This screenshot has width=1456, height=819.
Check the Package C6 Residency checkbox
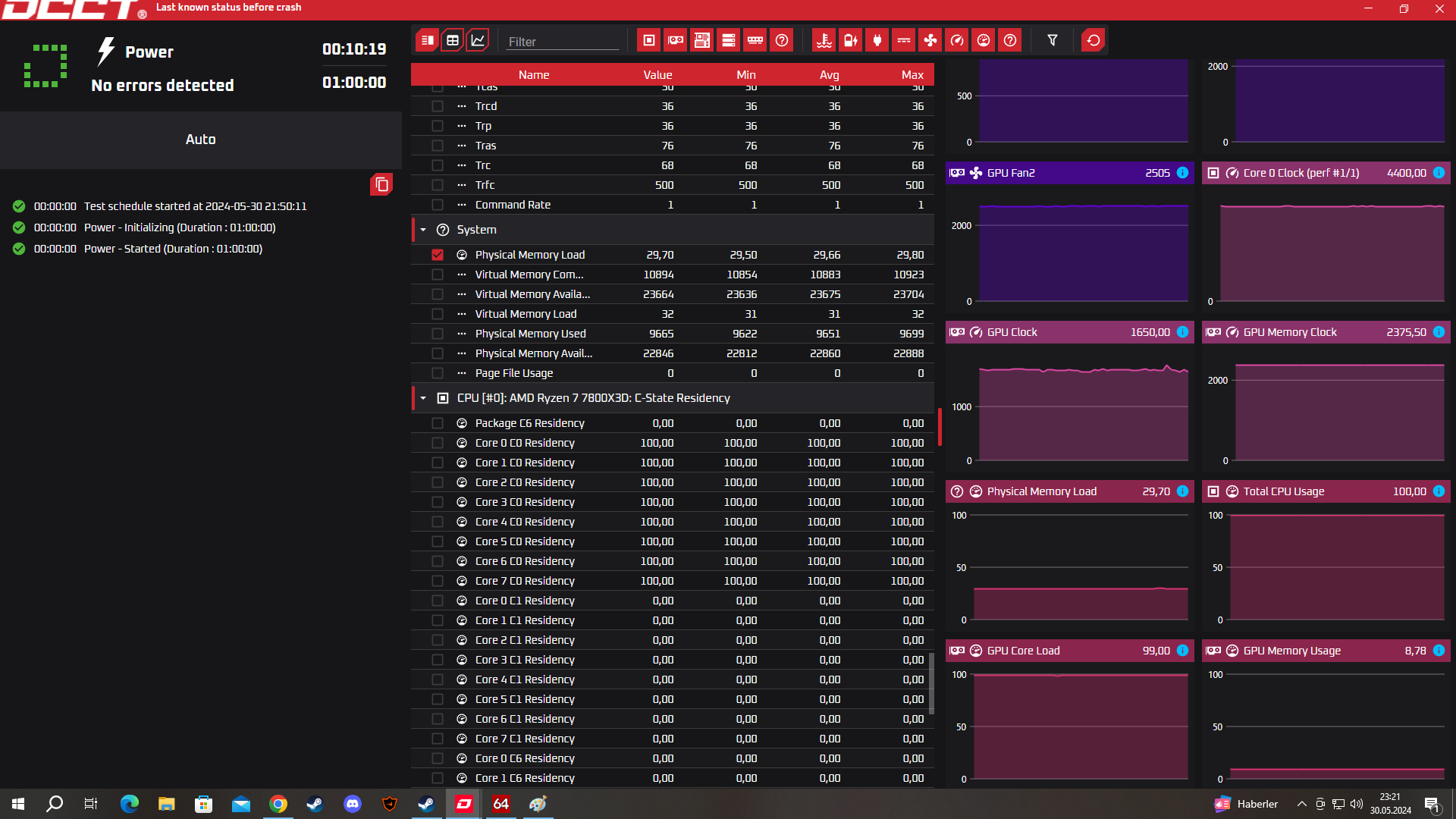438,423
